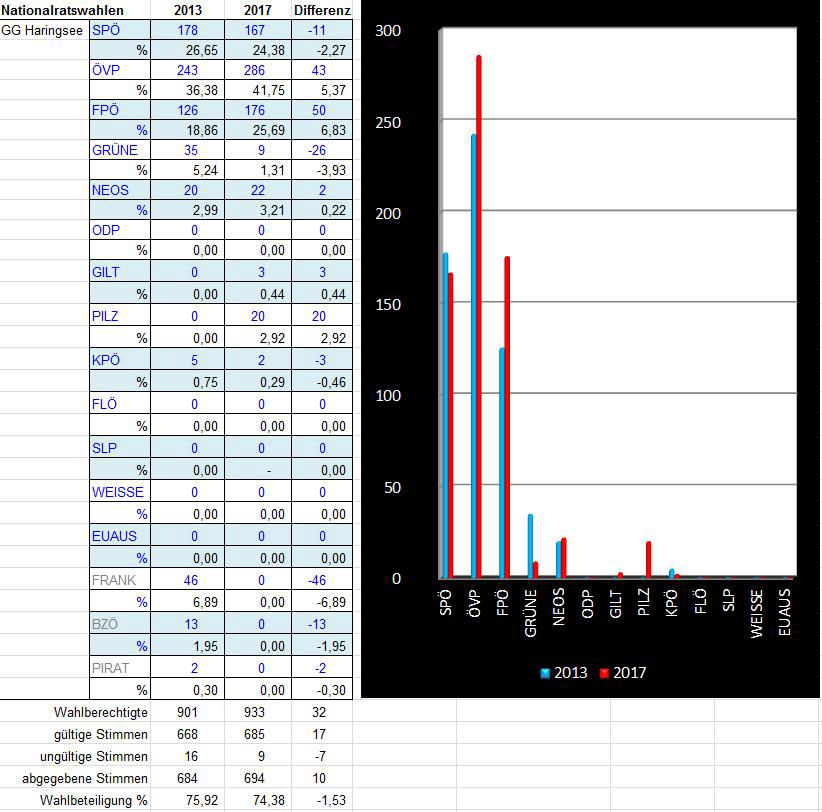Click the Wahlberechtigte row label
The height and width of the screenshot is (812, 822).
pyautogui.click(x=102, y=712)
